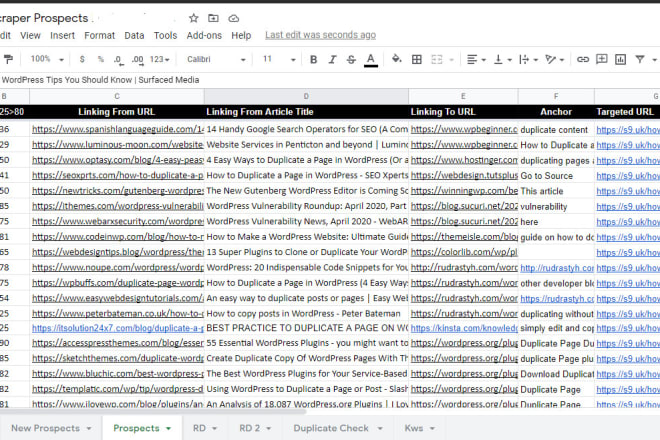Open Duplicate Check tab dropdown arrow

pos(380,429)
